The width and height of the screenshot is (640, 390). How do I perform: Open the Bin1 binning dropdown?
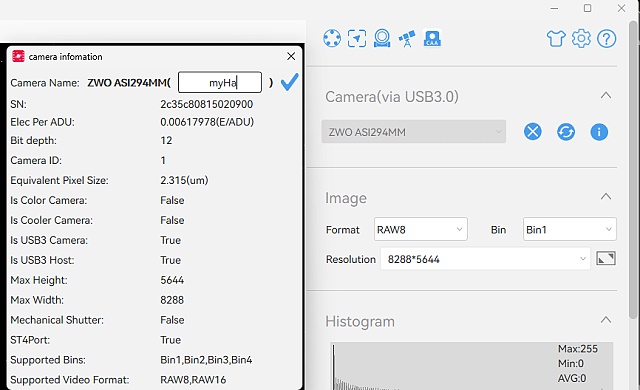[569, 229]
